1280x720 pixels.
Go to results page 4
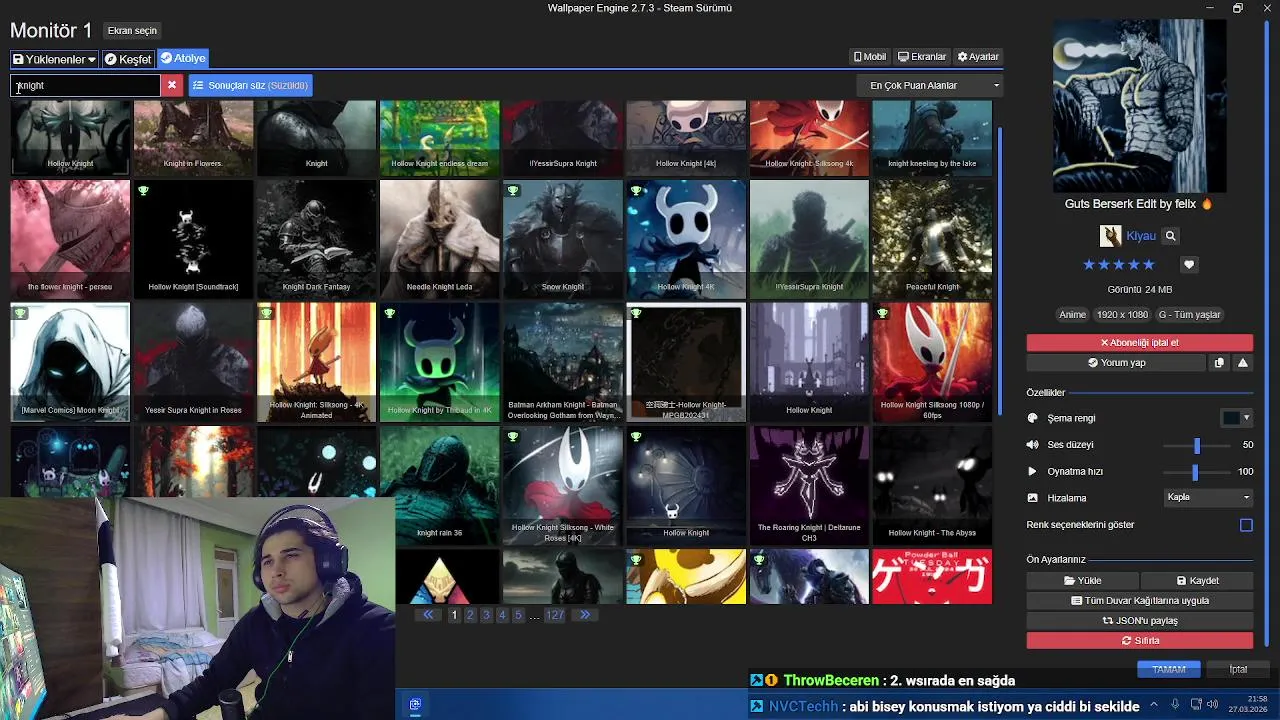502,615
